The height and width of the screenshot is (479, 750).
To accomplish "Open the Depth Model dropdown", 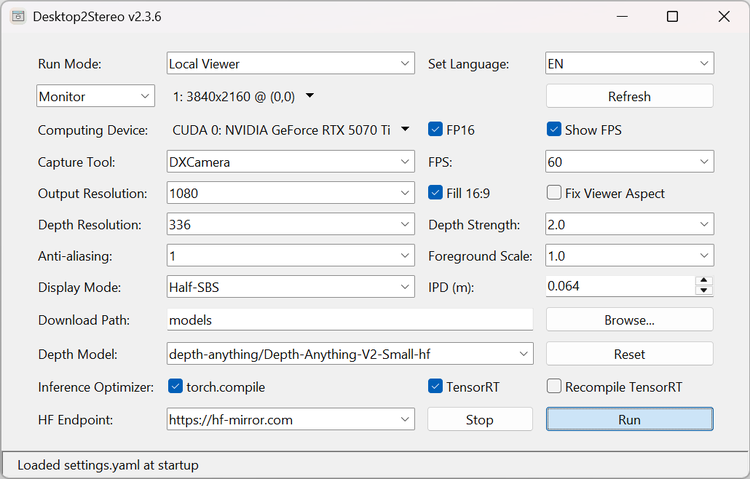I will click(x=350, y=354).
